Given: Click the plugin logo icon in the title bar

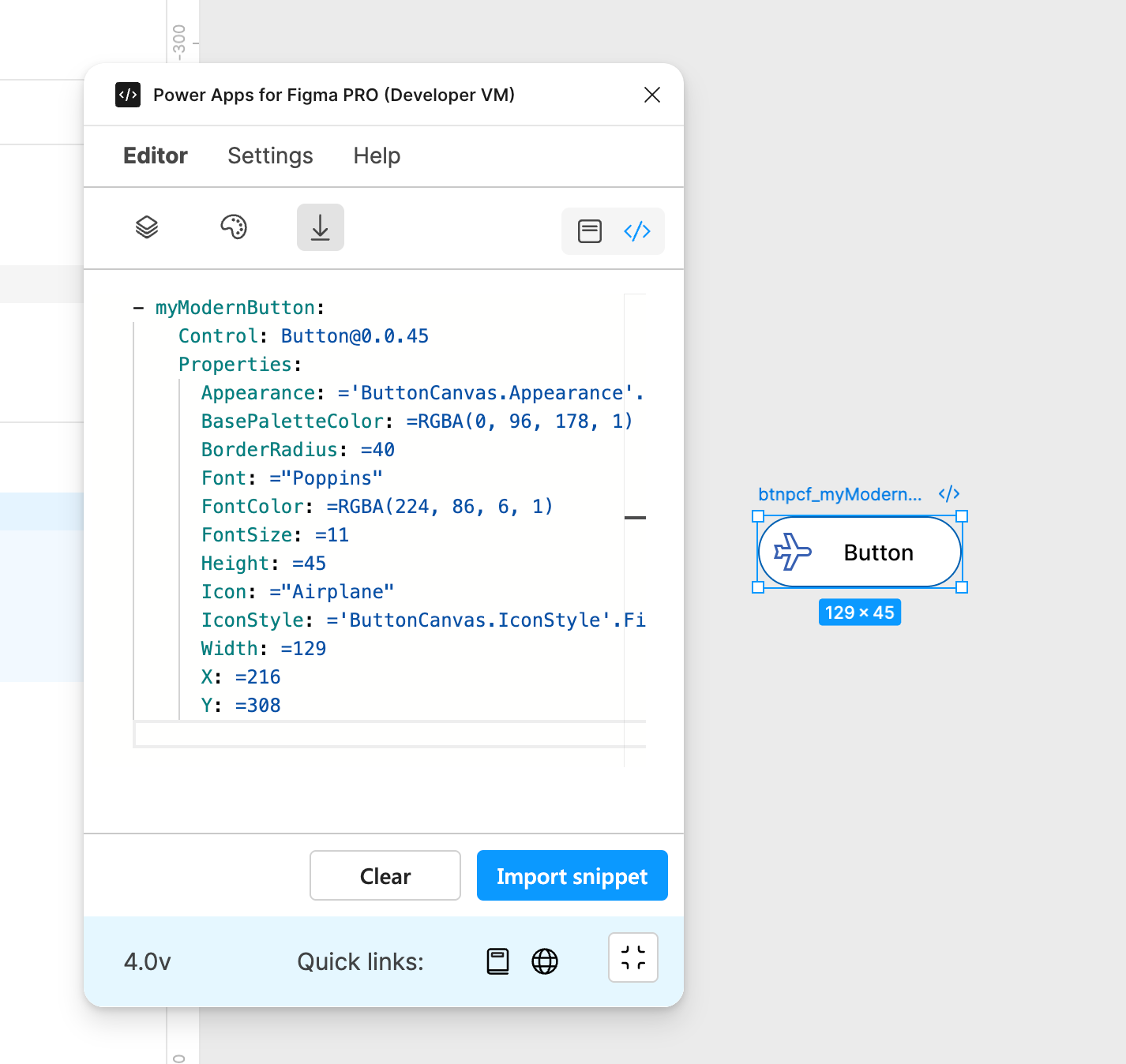Looking at the screenshot, I should click(128, 95).
